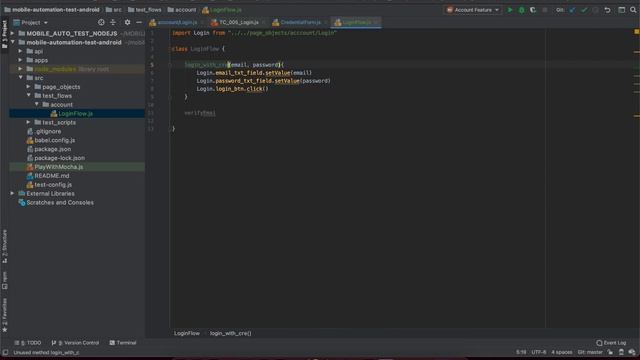
Task: Open the Account Feature run configuration dropdown
Action: [x=473, y=10]
